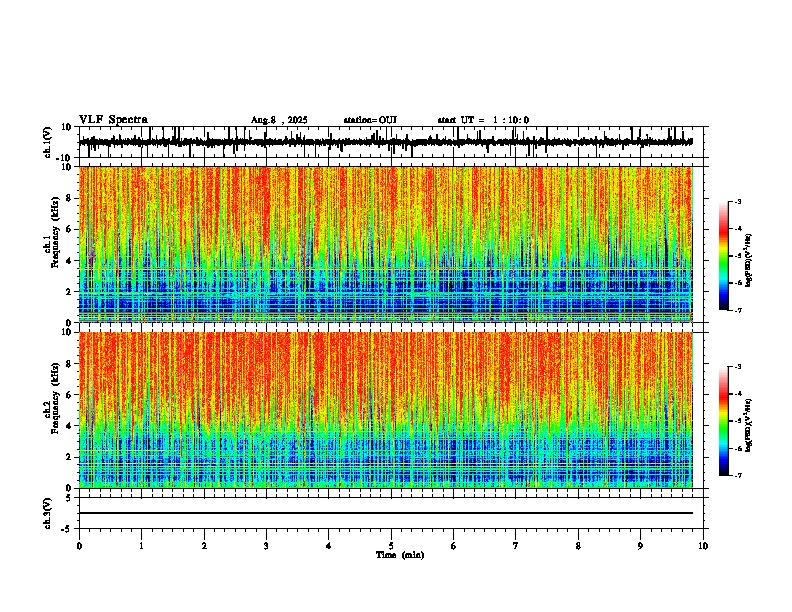Select the date text "Aug.8, 2025"
This screenshot has height=612, width=792.
(x=279, y=120)
